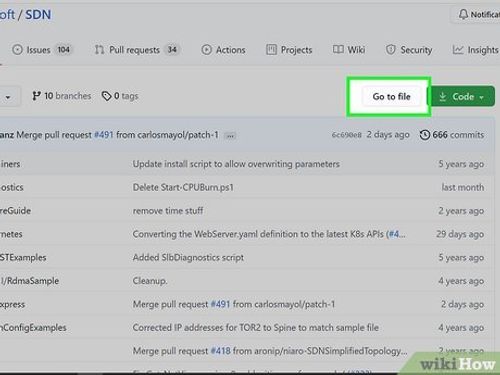Open the Insights tab

[475, 50]
